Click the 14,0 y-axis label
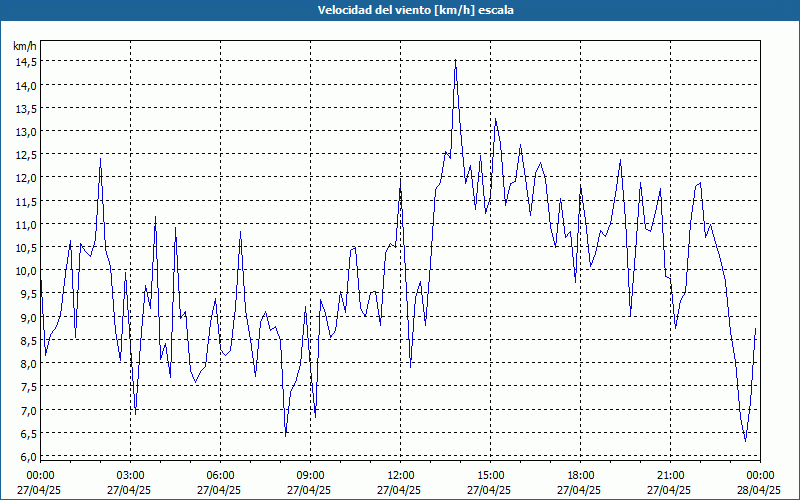 pos(27,85)
